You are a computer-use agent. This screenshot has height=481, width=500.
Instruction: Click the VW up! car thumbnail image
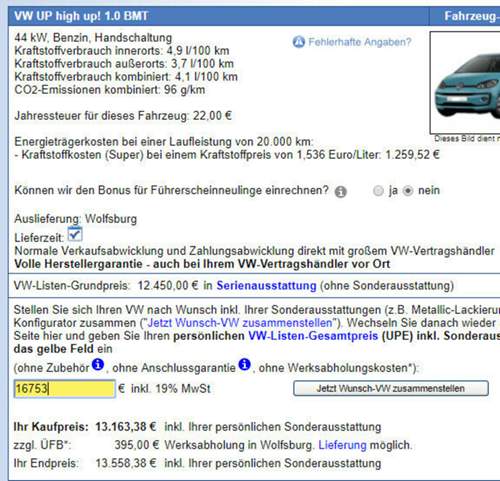465,83
